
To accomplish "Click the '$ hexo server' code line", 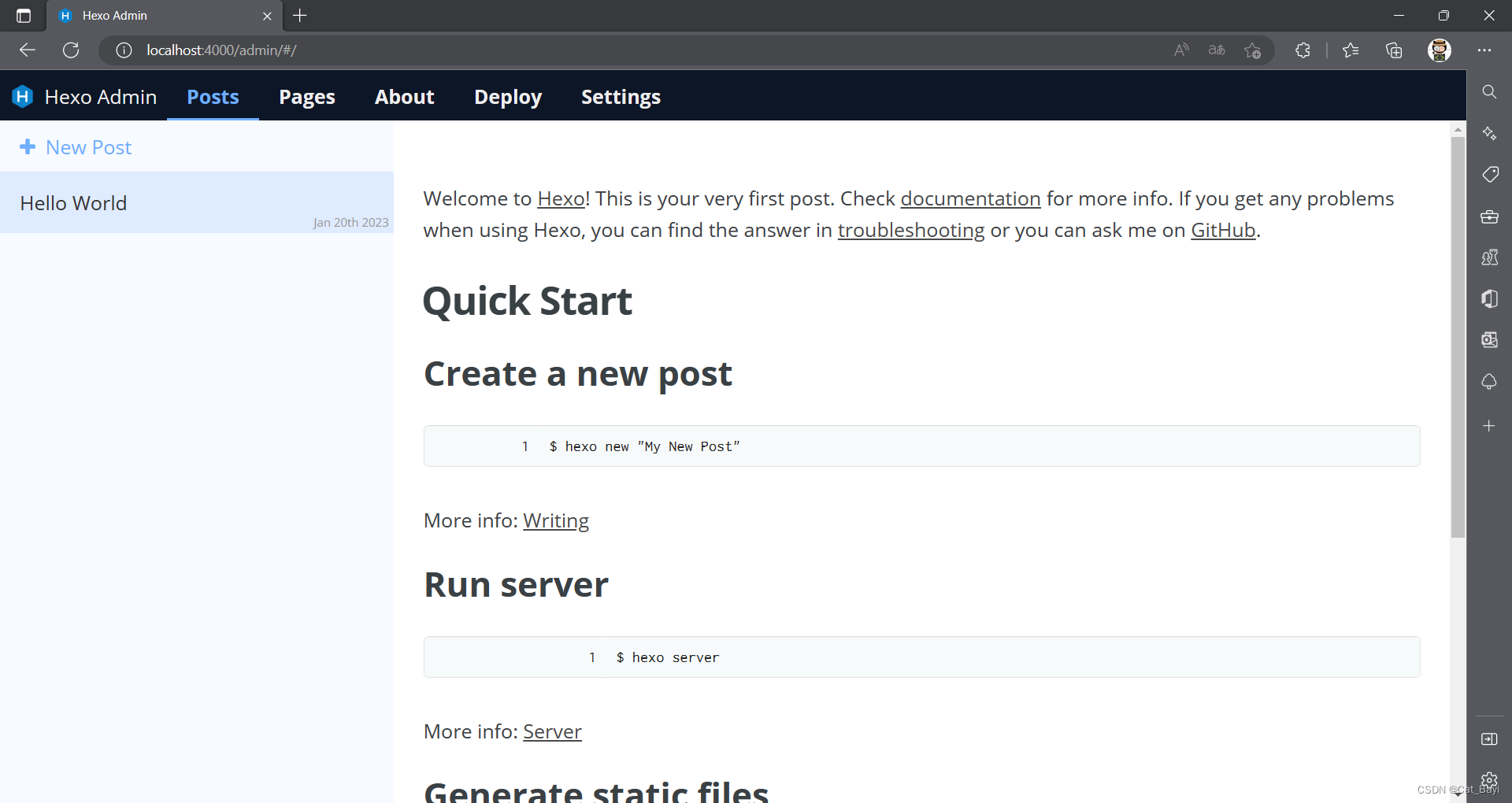I will (668, 657).
